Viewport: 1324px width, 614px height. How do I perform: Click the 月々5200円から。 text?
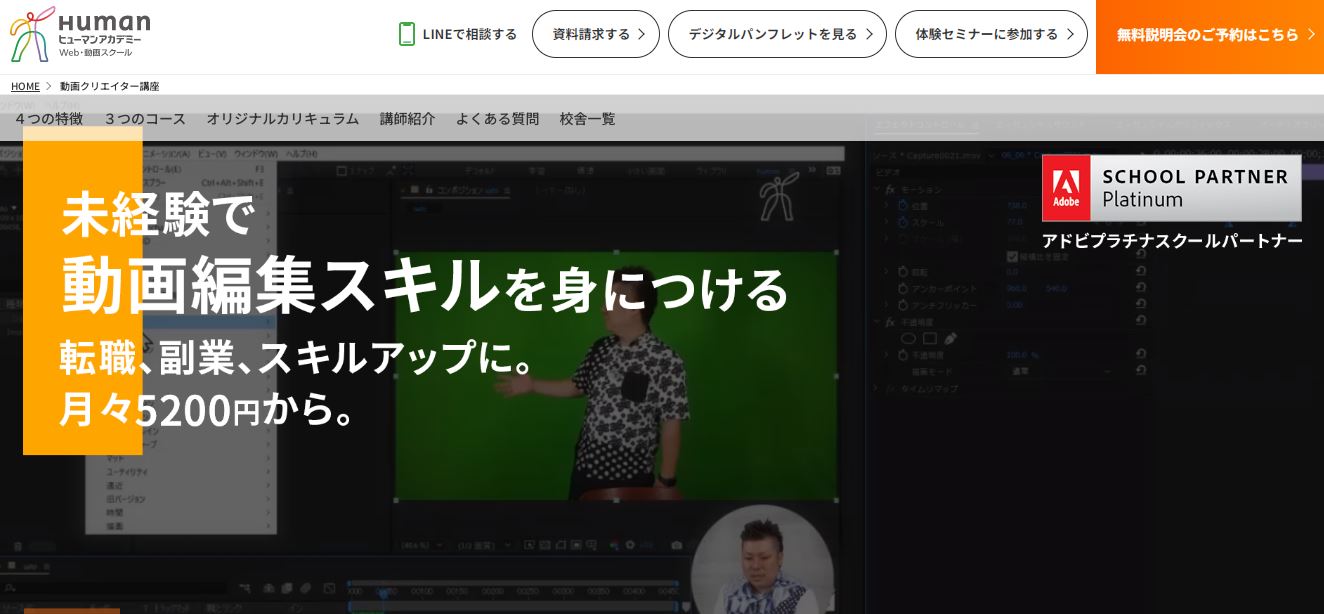207,408
